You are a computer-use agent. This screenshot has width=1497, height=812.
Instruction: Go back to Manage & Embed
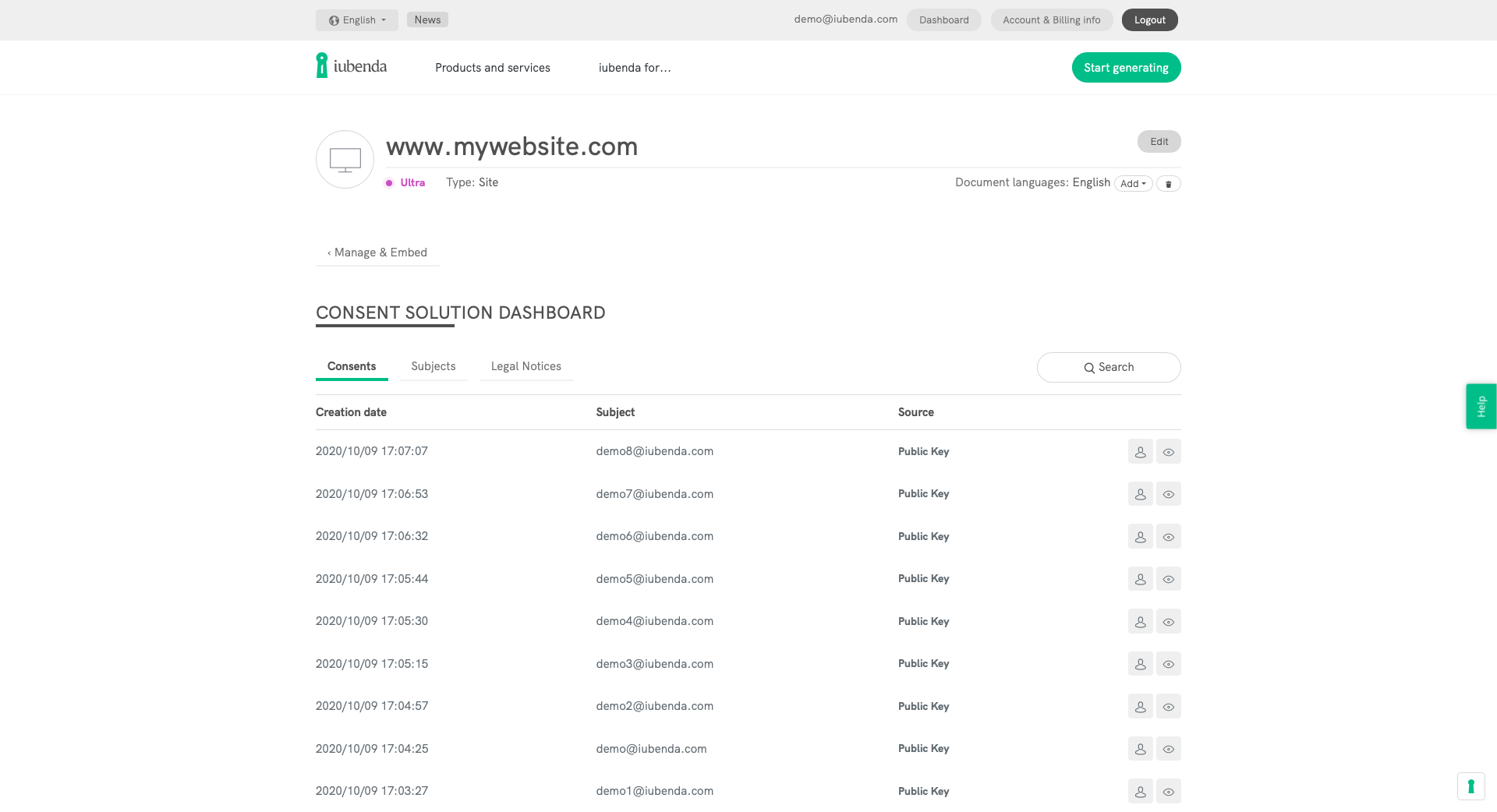(377, 252)
